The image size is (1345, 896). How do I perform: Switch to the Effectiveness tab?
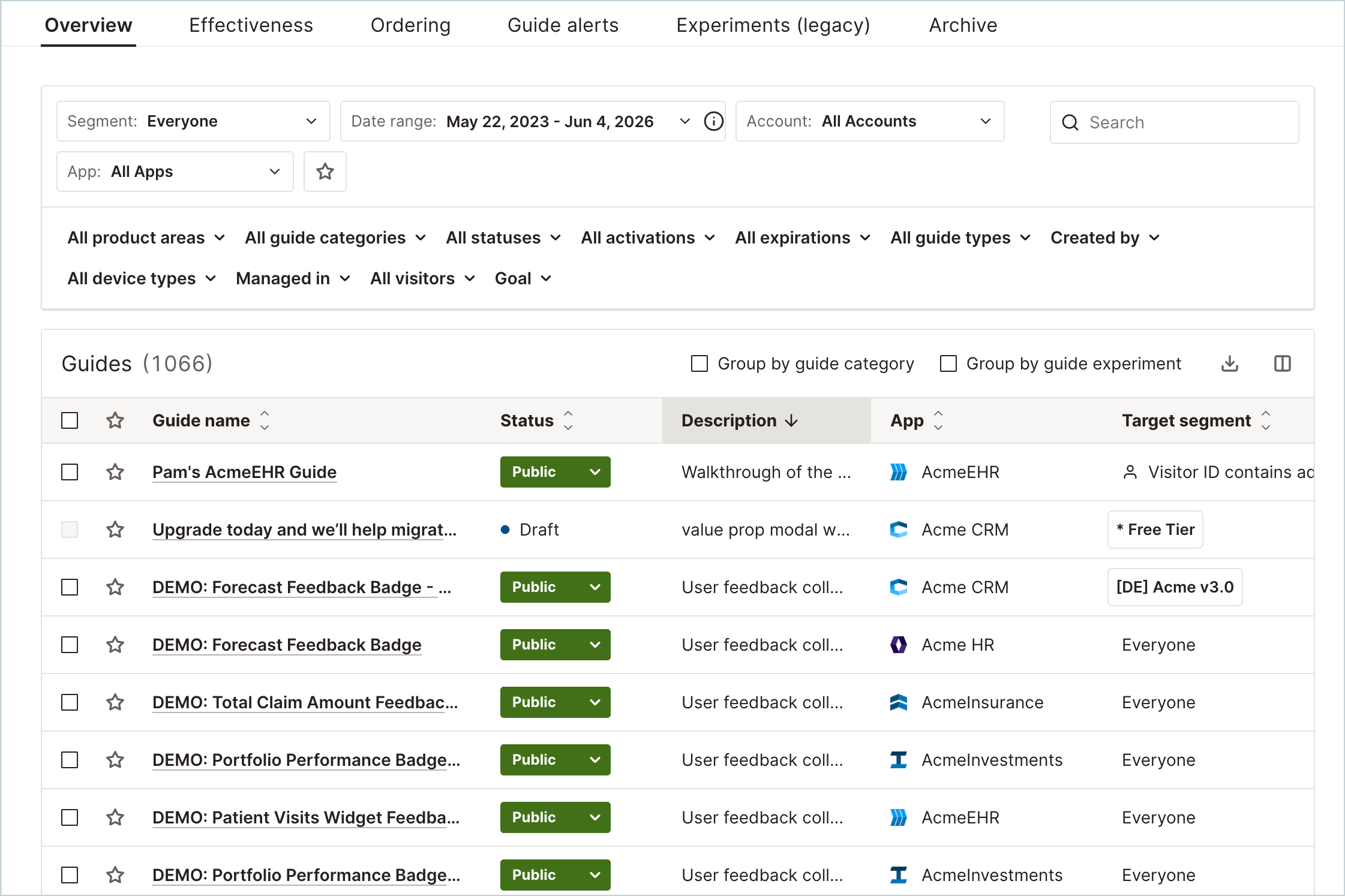pyautogui.click(x=251, y=25)
